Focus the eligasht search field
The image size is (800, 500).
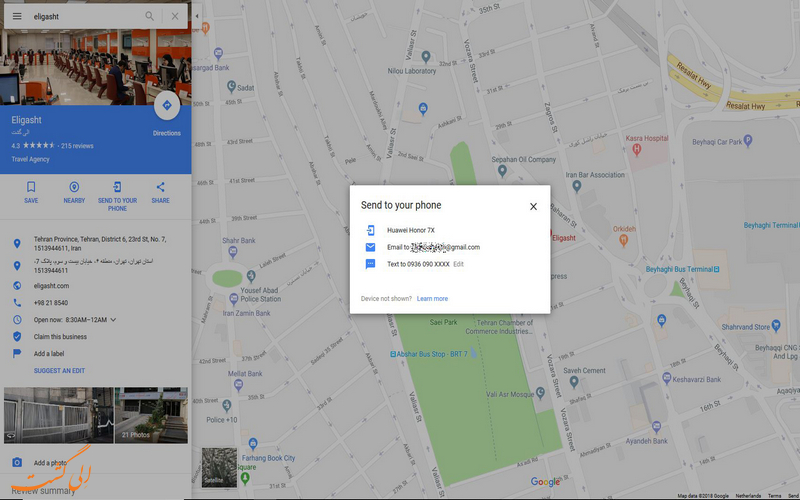tap(87, 16)
